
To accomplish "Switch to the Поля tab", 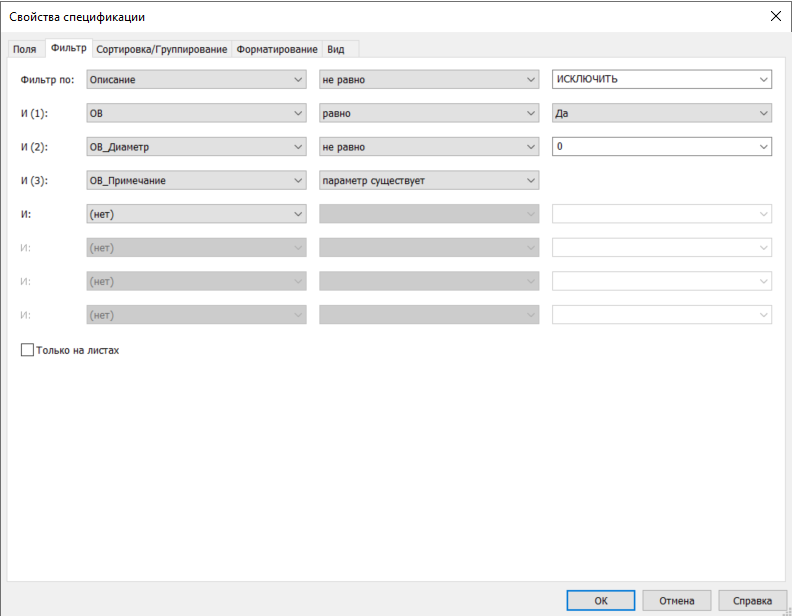I will click(24, 49).
